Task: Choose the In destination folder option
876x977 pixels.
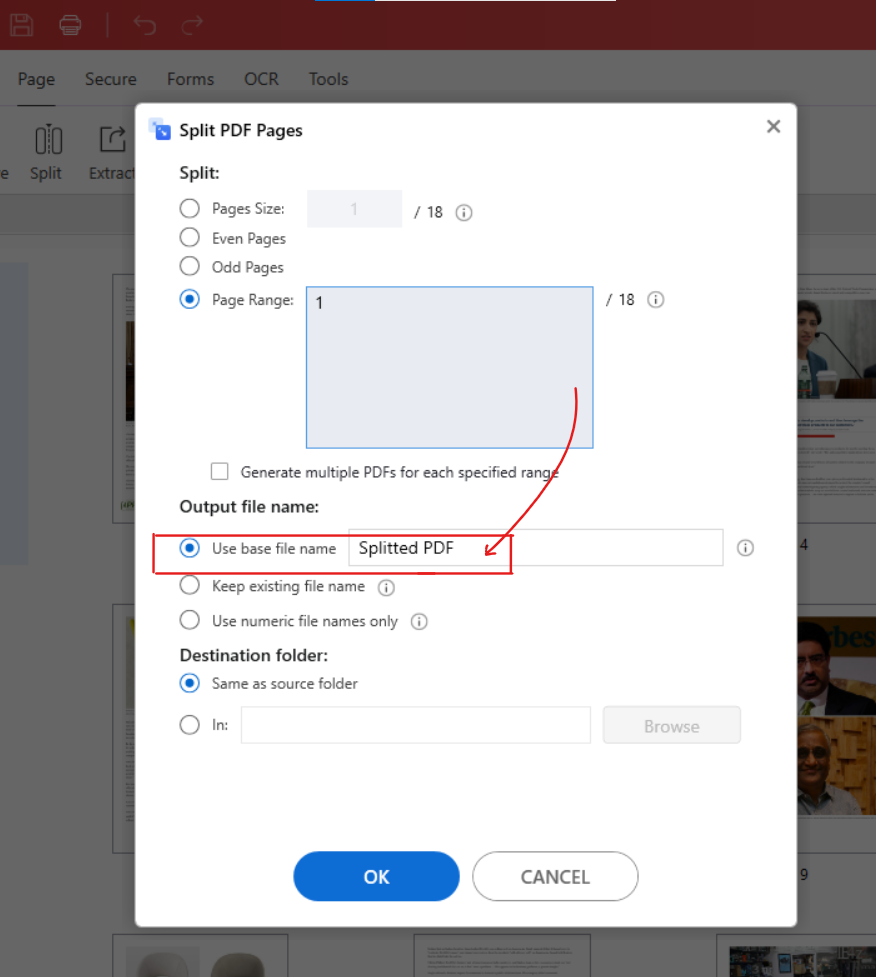Action: [189, 724]
